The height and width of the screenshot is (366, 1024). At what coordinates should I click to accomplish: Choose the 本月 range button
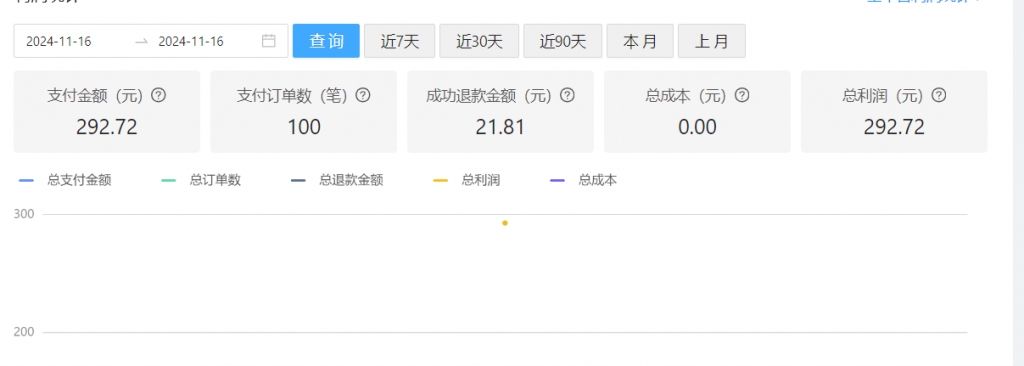pyautogui.click(x=640, y=41)
